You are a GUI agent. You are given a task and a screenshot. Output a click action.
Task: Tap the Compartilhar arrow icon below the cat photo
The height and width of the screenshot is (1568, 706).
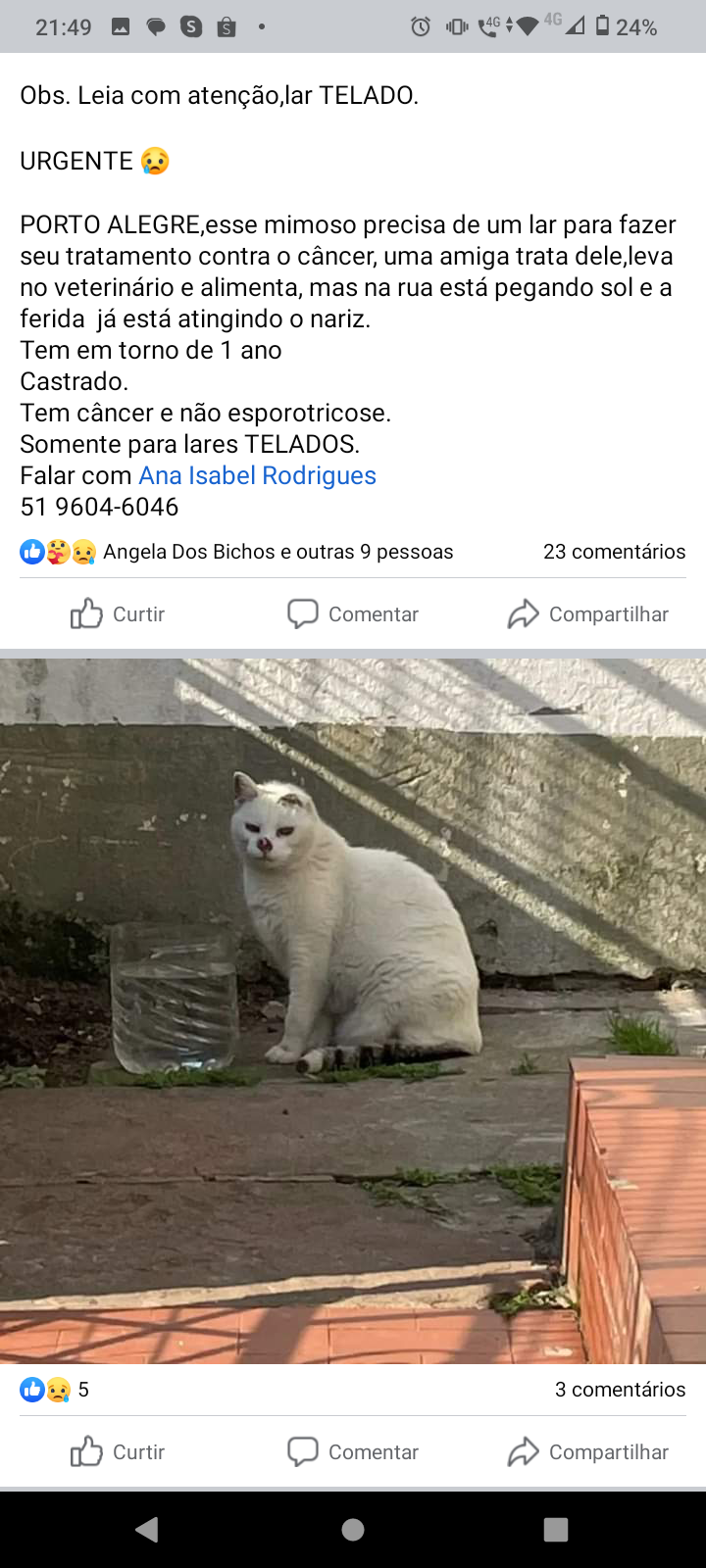pyautogui.click(x=523, y=1452)
